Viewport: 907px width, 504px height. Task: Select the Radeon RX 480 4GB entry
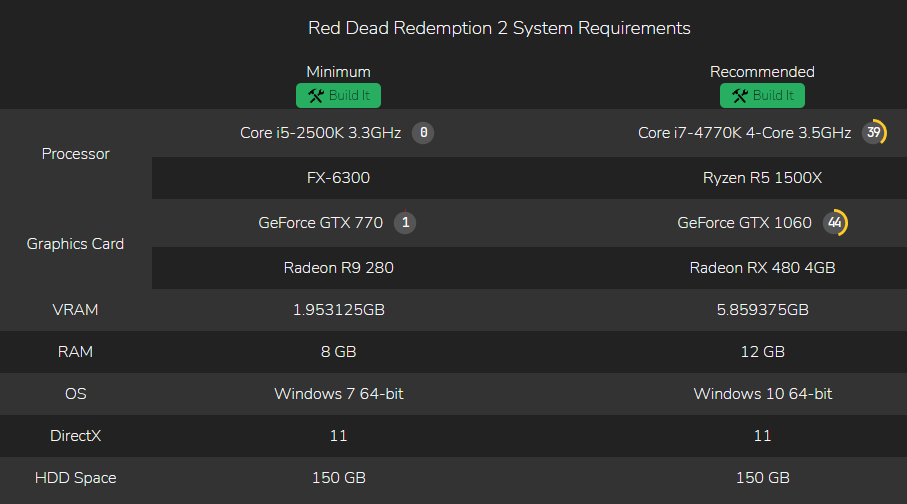pos(762,268)
